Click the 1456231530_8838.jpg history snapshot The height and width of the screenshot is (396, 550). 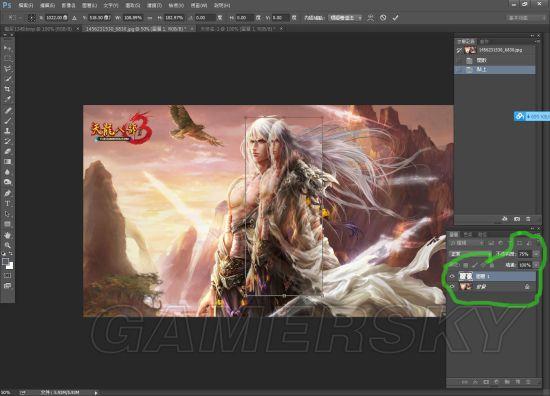click(x=495, y=50)
